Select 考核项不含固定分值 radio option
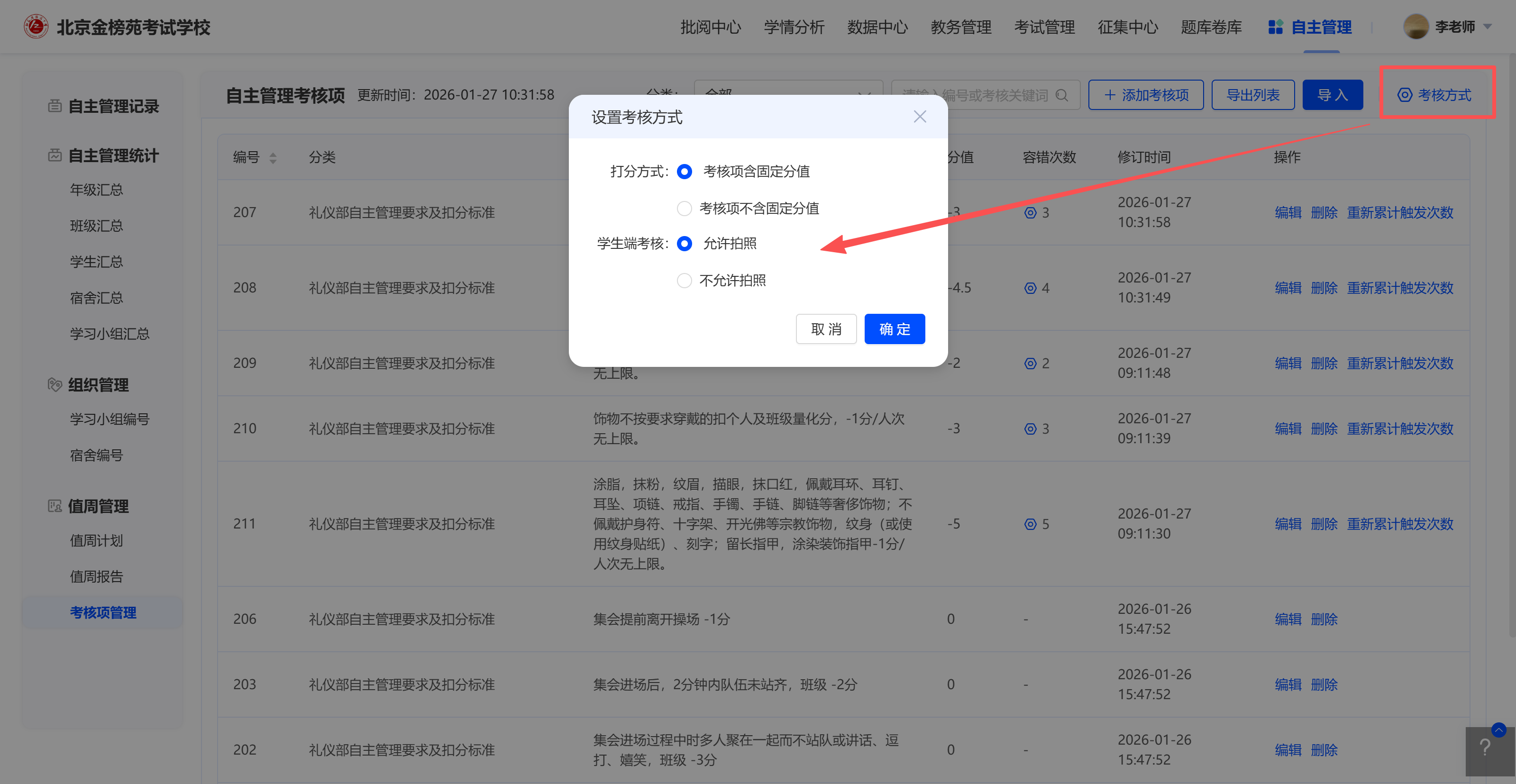The height and width of the screenshot is (784, 1516). pyautogui.click(x=684, y=209)
